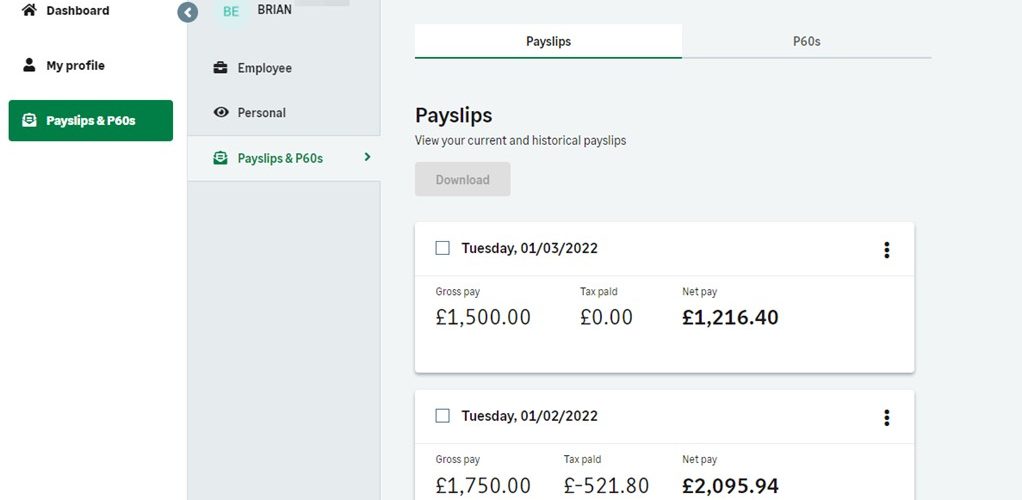
Task: Tick the 01/02/2022 payslip checkbox
Action: pos(443,415)
